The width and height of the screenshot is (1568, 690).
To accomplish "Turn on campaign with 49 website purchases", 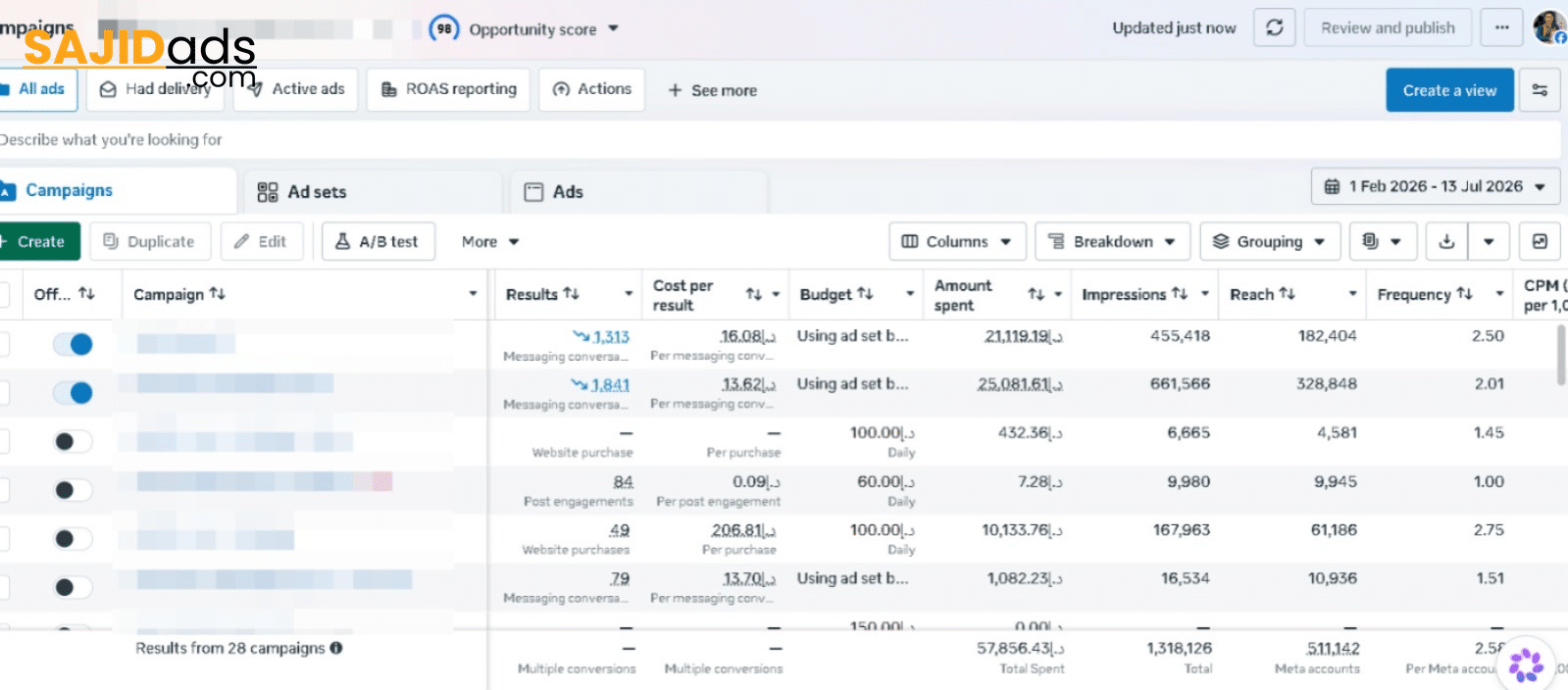I will [74, 538].
